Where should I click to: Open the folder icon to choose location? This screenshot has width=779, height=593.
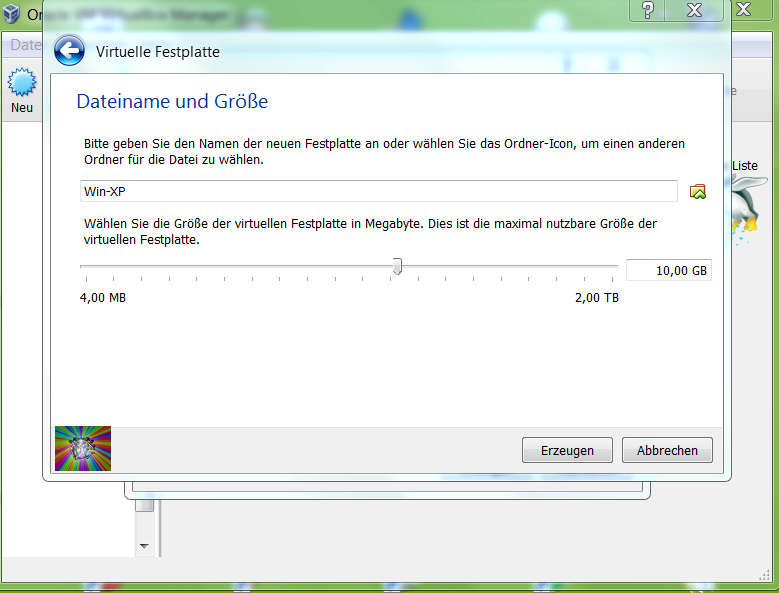698,191
